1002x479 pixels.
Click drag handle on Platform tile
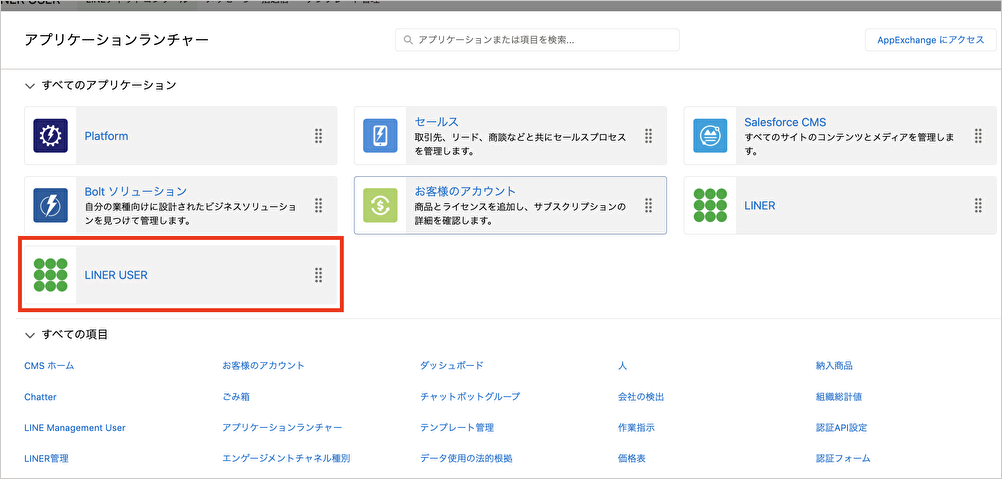point(318,136)
